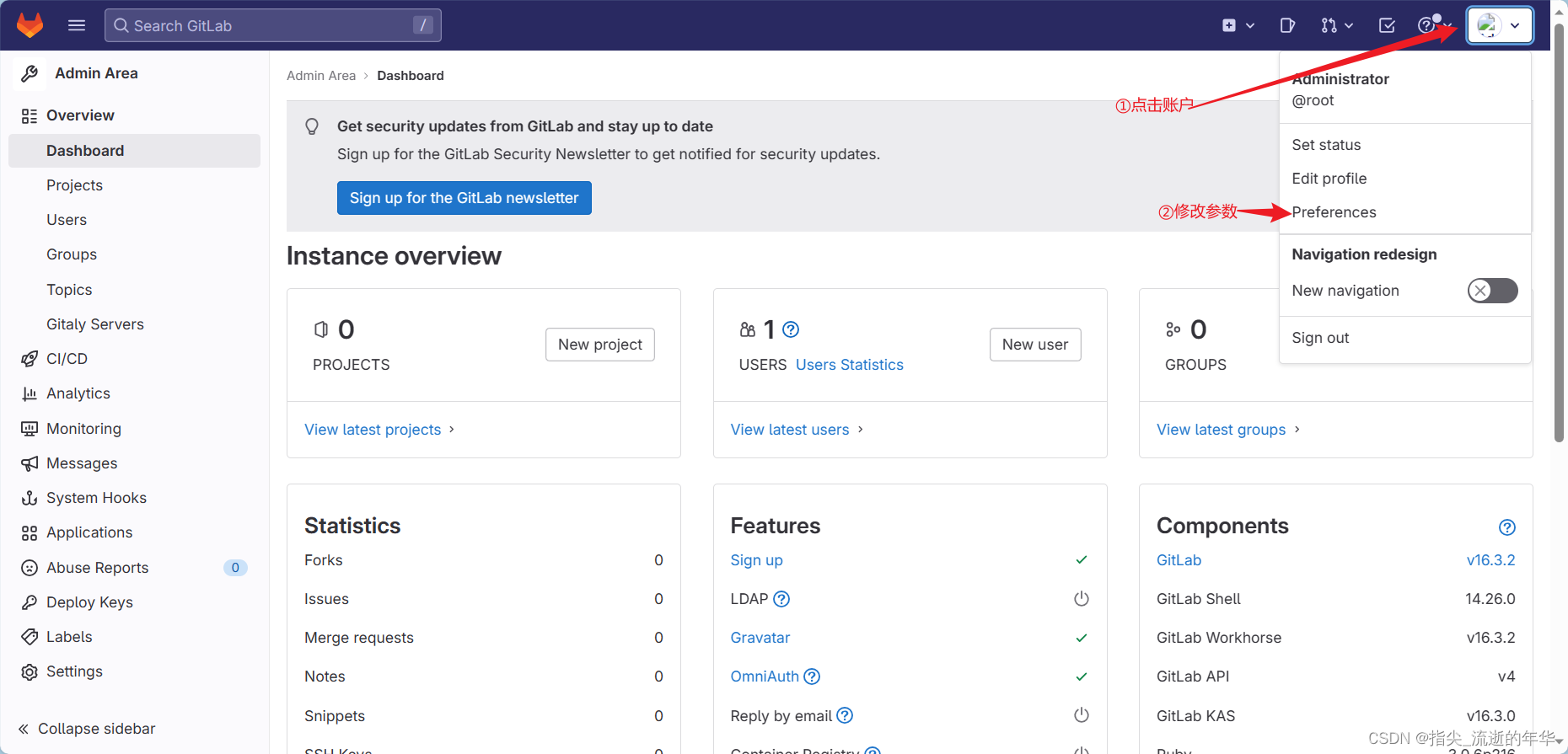Click help icon next to Users count

pyautogui.click(x=791, y=329)
